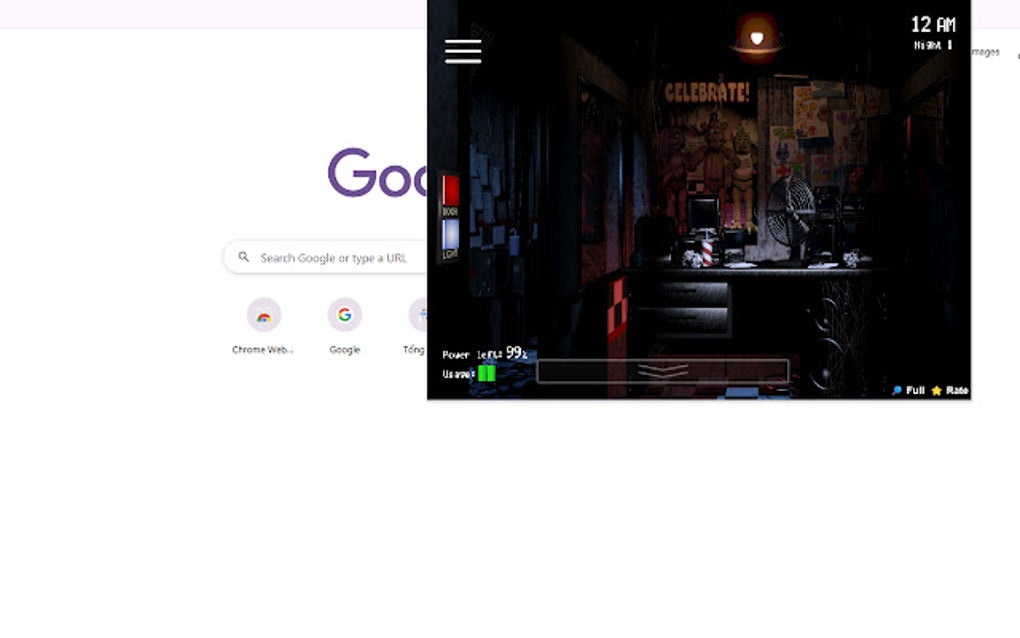Click the Night 1 label
The width and height of the screenshot is (1020, 638).
pyautogui.click(x=931, y=44)
